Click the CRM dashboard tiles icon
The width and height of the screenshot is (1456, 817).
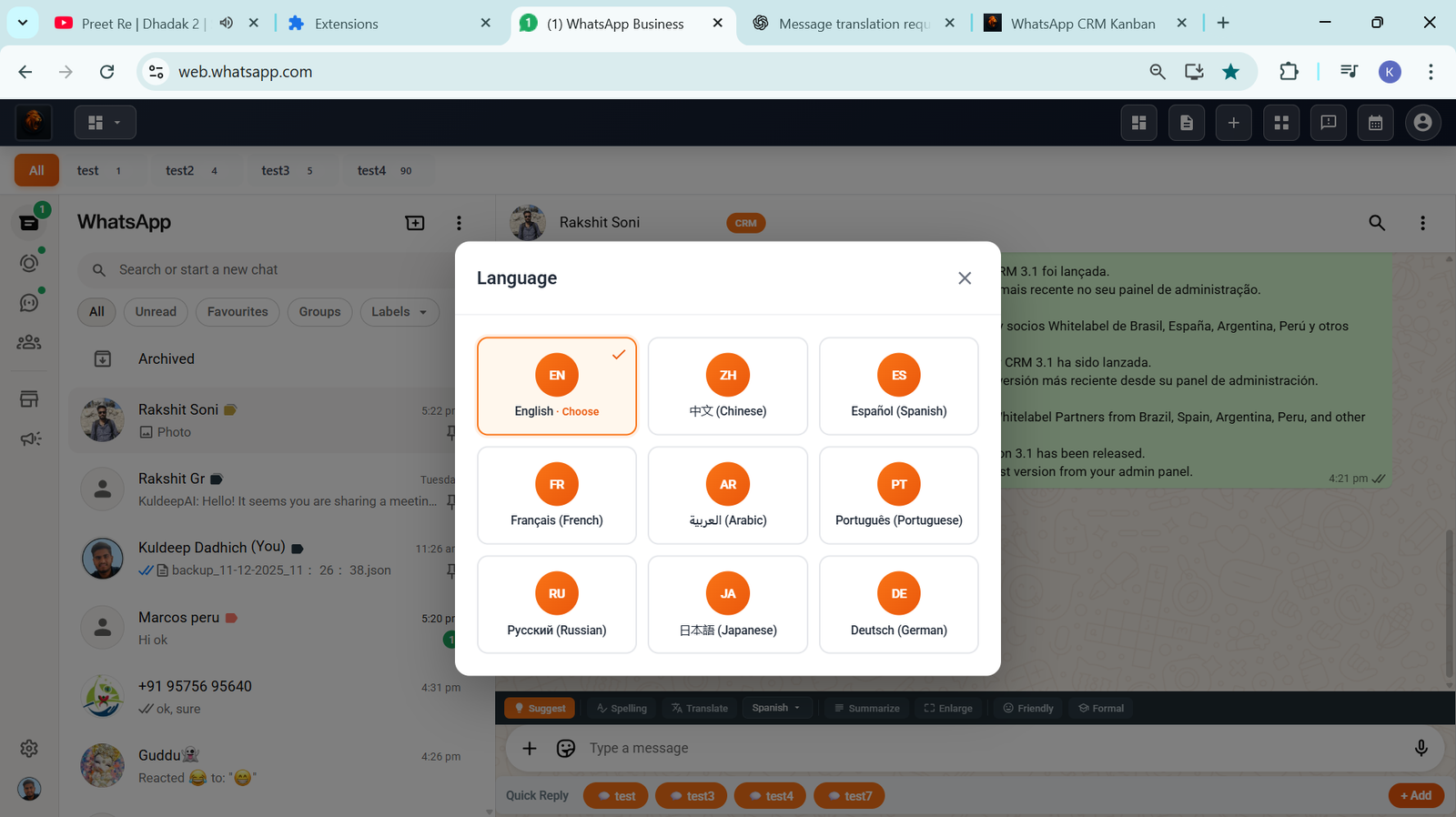pos(1138,123)
